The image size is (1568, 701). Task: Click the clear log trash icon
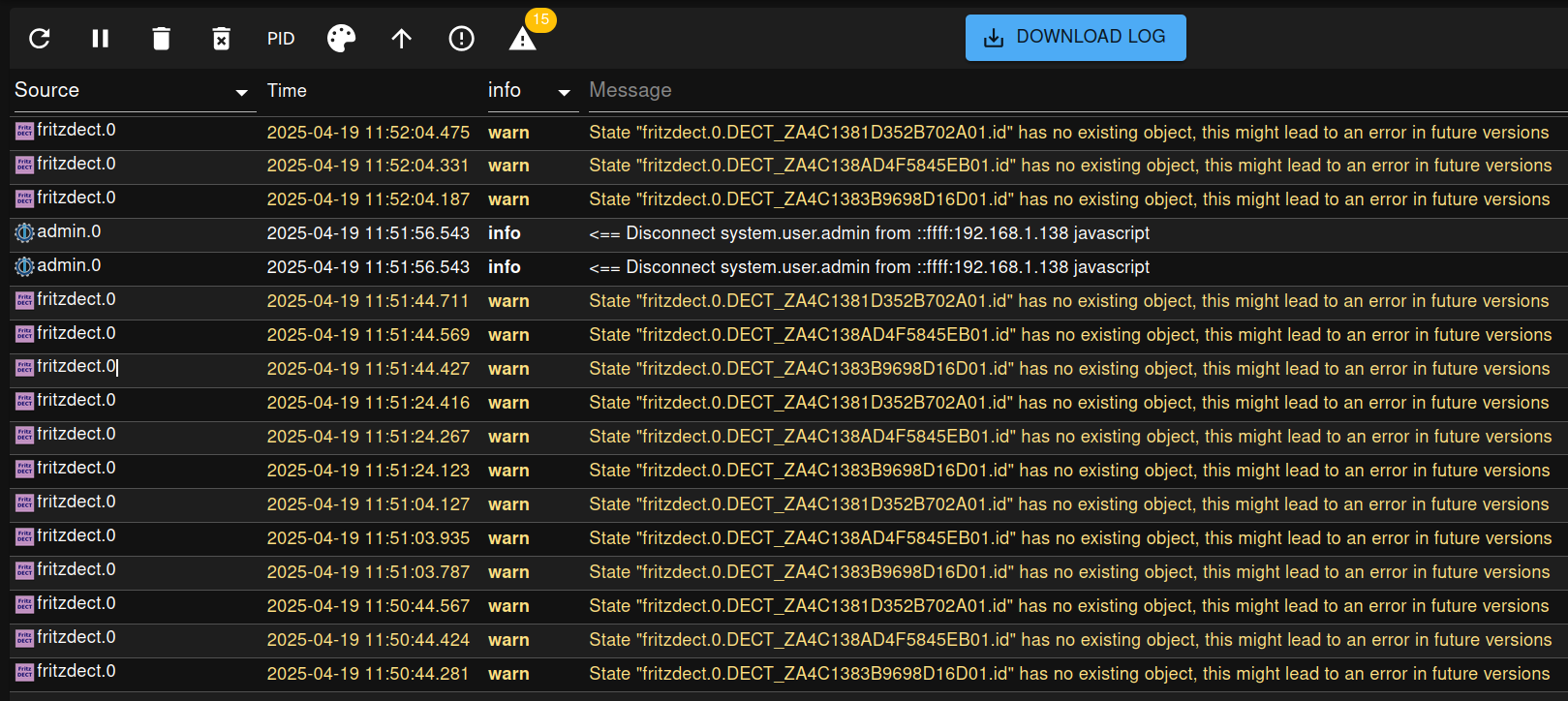(161, 39)
